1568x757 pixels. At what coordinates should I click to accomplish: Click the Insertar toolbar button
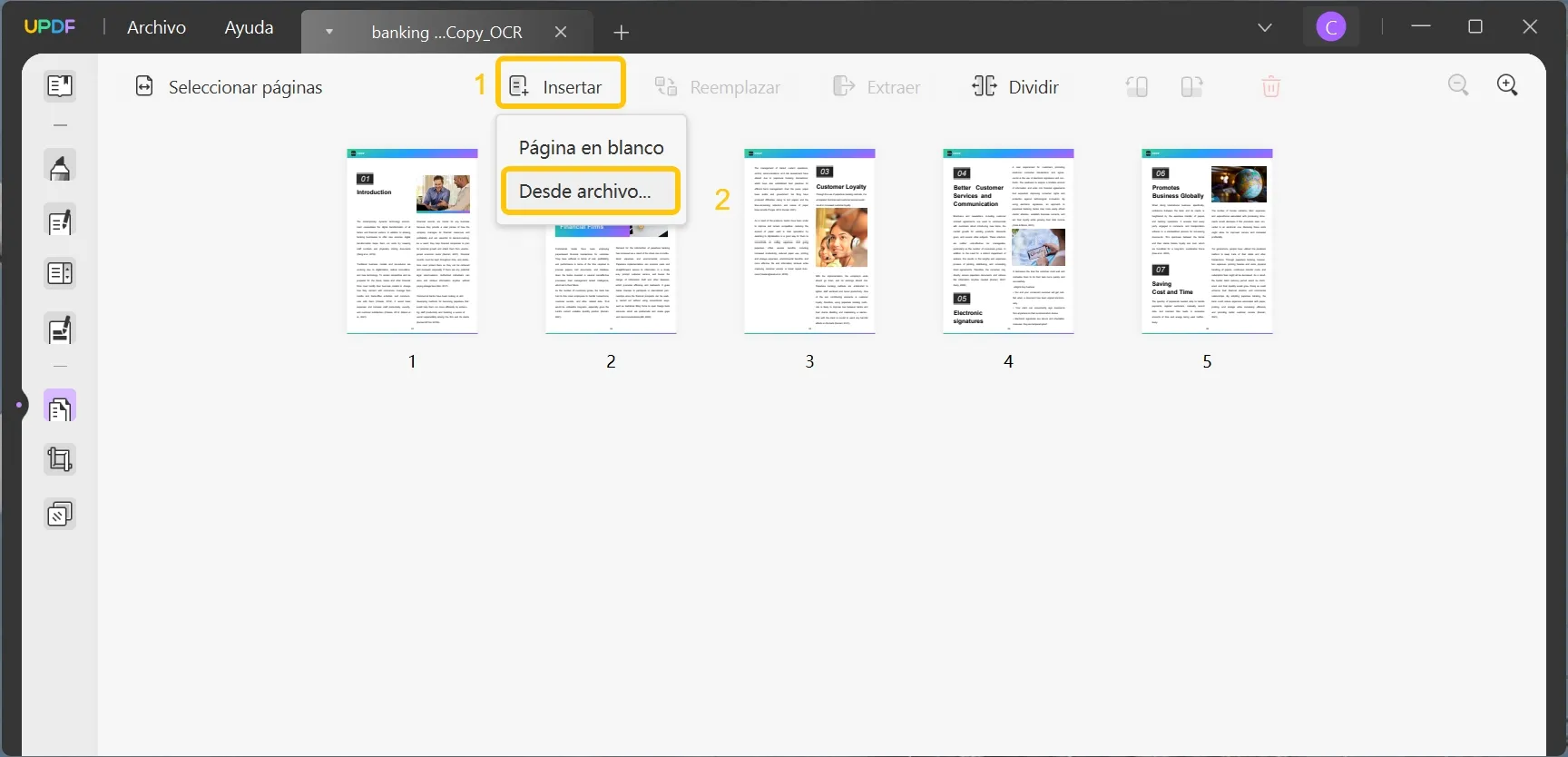point(555,87)
